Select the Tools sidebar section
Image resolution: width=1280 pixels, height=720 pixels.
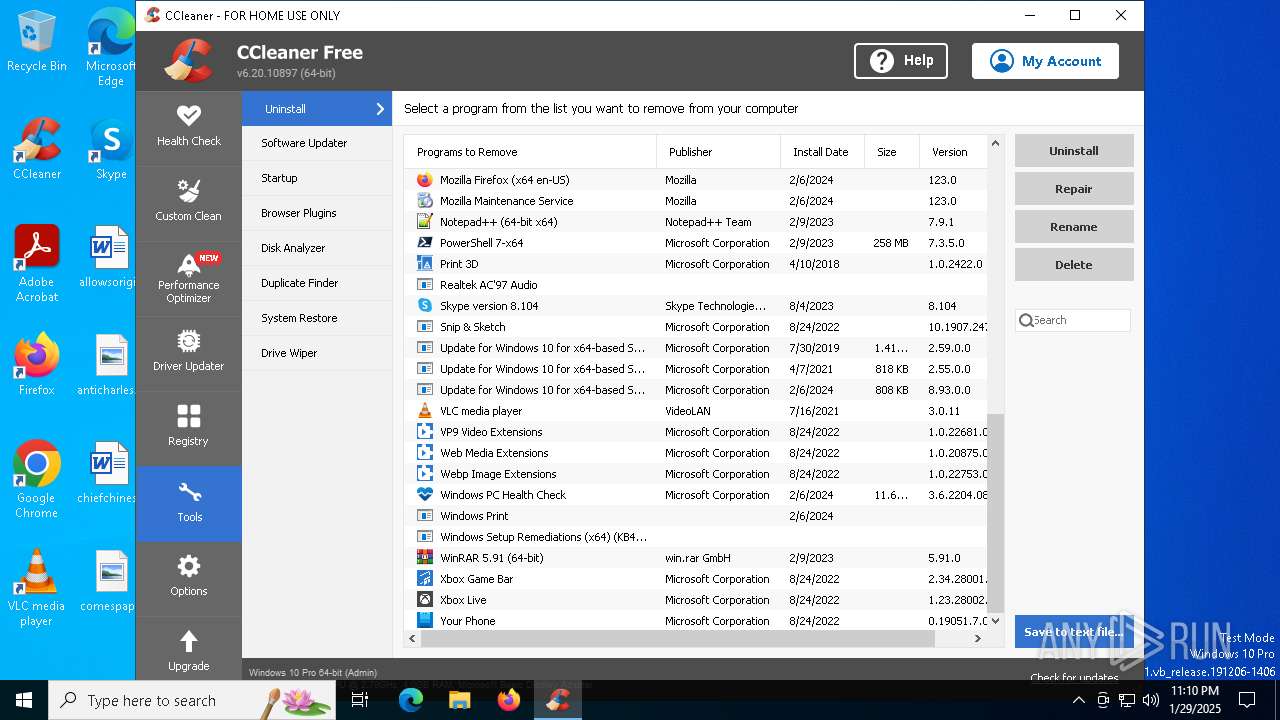(x=188, y=503)
